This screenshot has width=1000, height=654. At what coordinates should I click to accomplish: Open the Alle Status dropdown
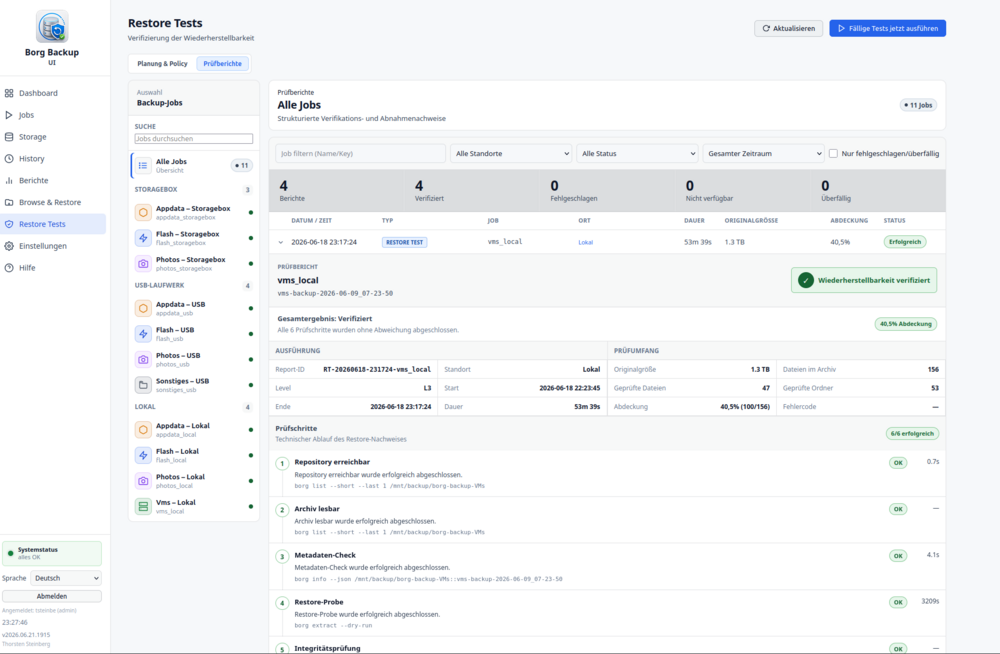click(x=638, y=154)
